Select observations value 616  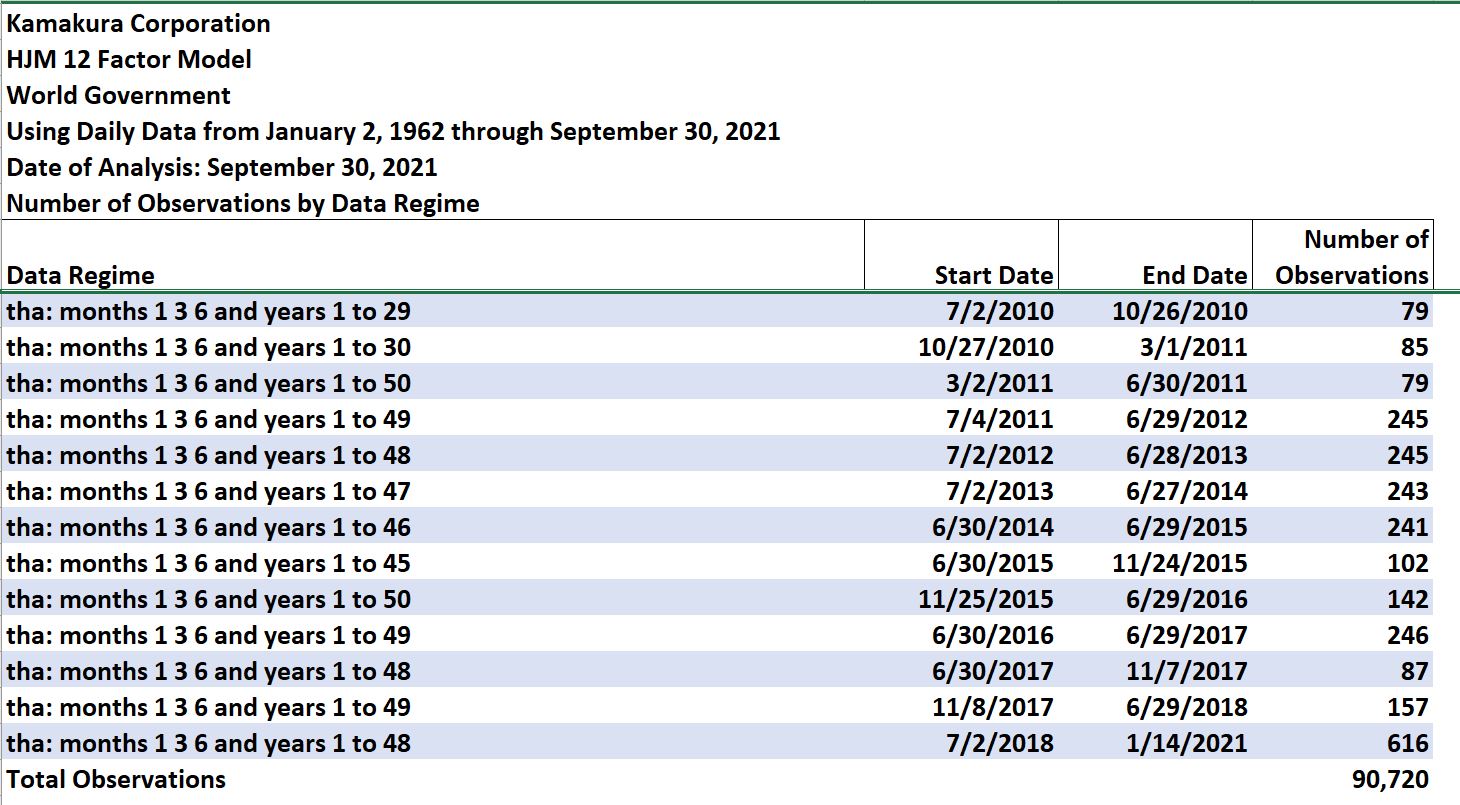point(1408,743)
